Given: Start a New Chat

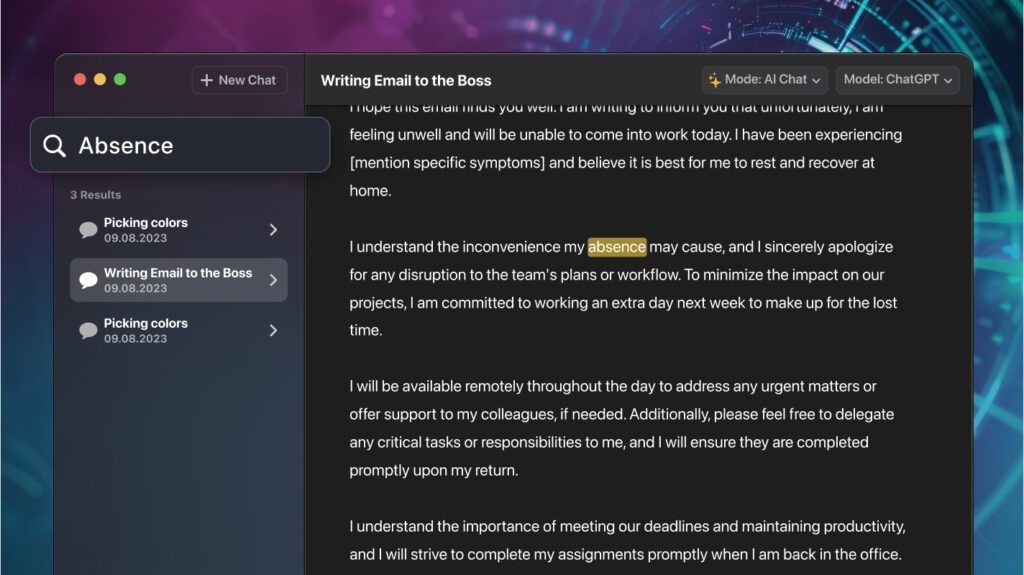Looking at the screenshot, I should [x=239, y=80].
